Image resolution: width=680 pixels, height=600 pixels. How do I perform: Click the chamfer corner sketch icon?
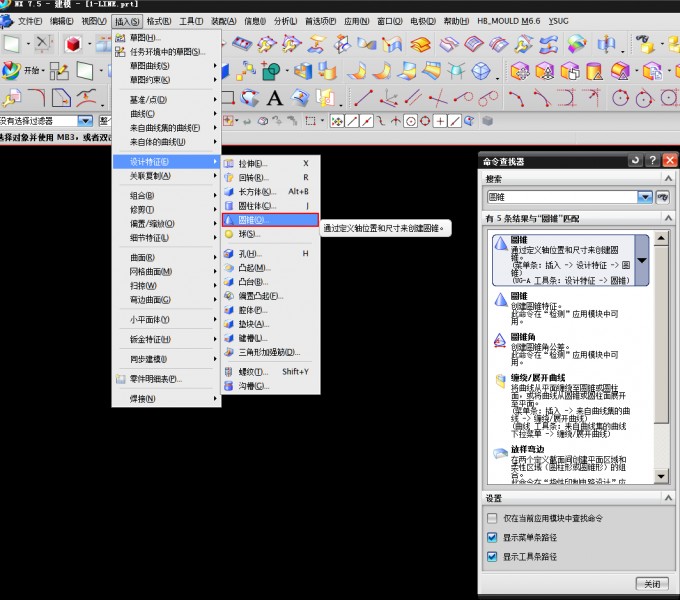[x=61, y=98]
